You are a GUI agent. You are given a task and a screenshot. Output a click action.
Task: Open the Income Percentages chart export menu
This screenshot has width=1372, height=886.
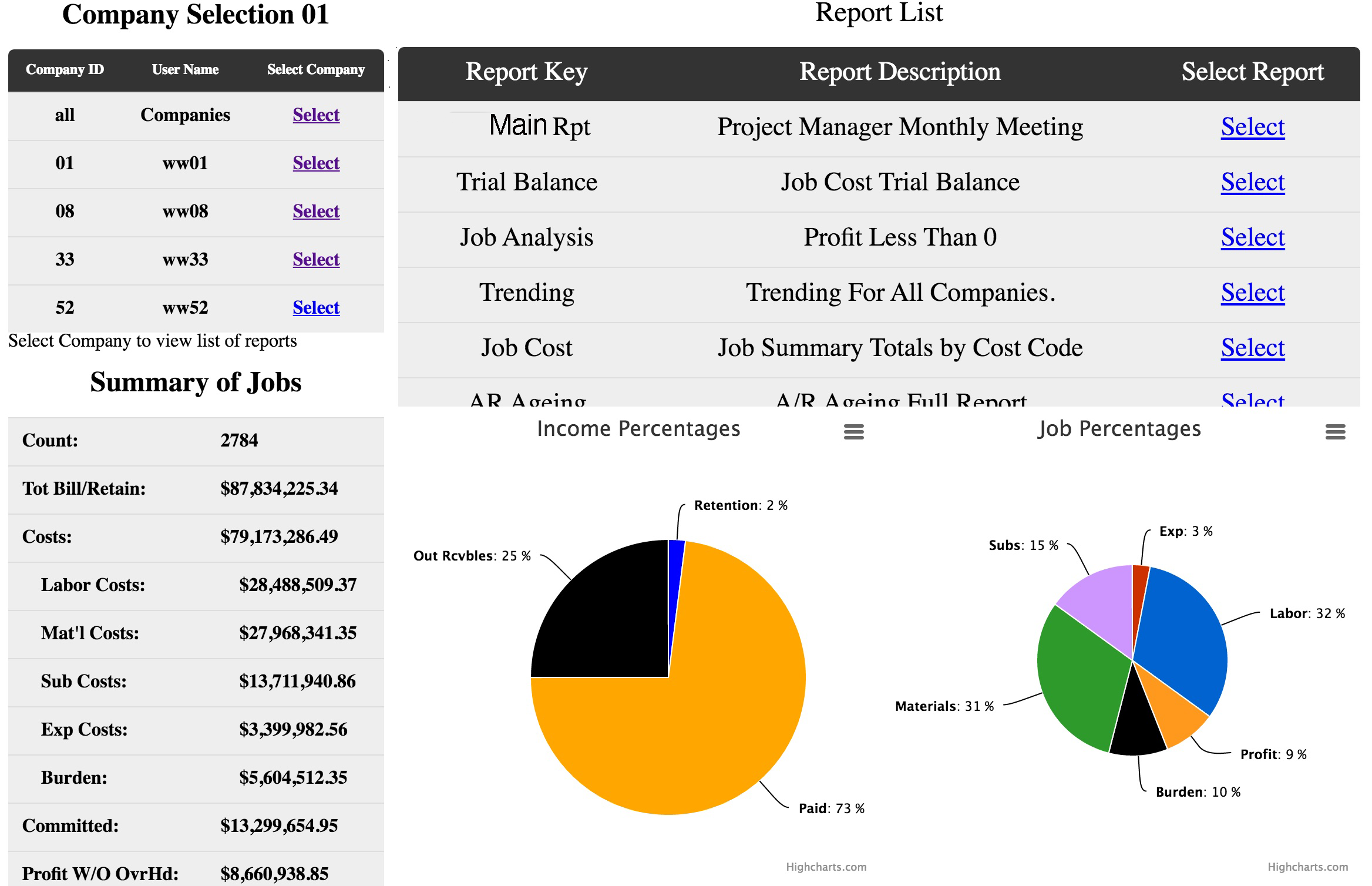[x=853, y=432]
